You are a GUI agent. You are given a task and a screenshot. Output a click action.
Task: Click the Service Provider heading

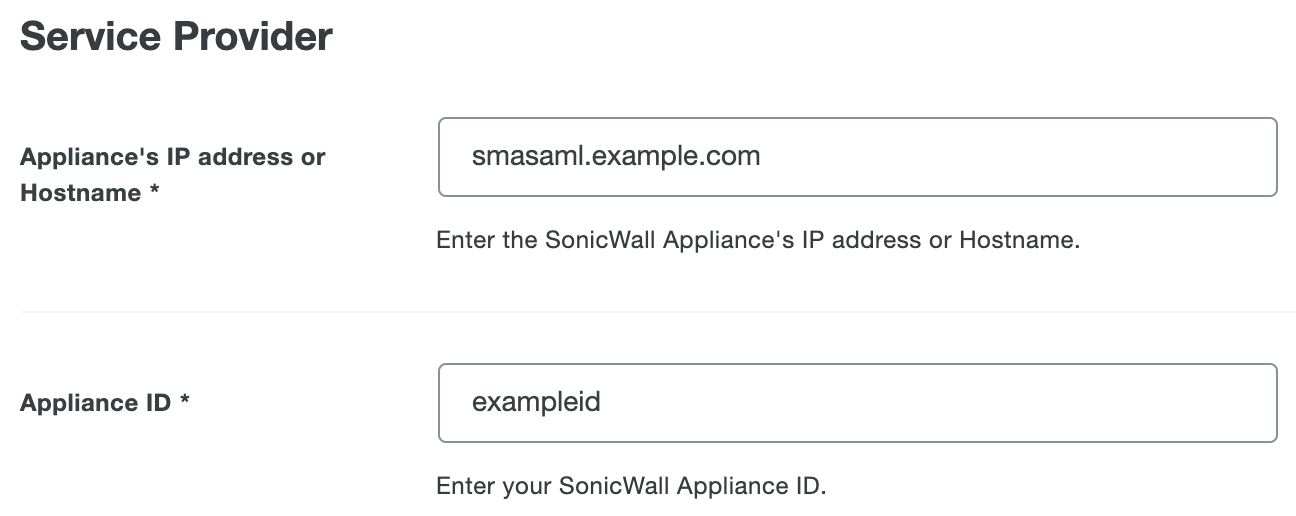coord(176,37)
